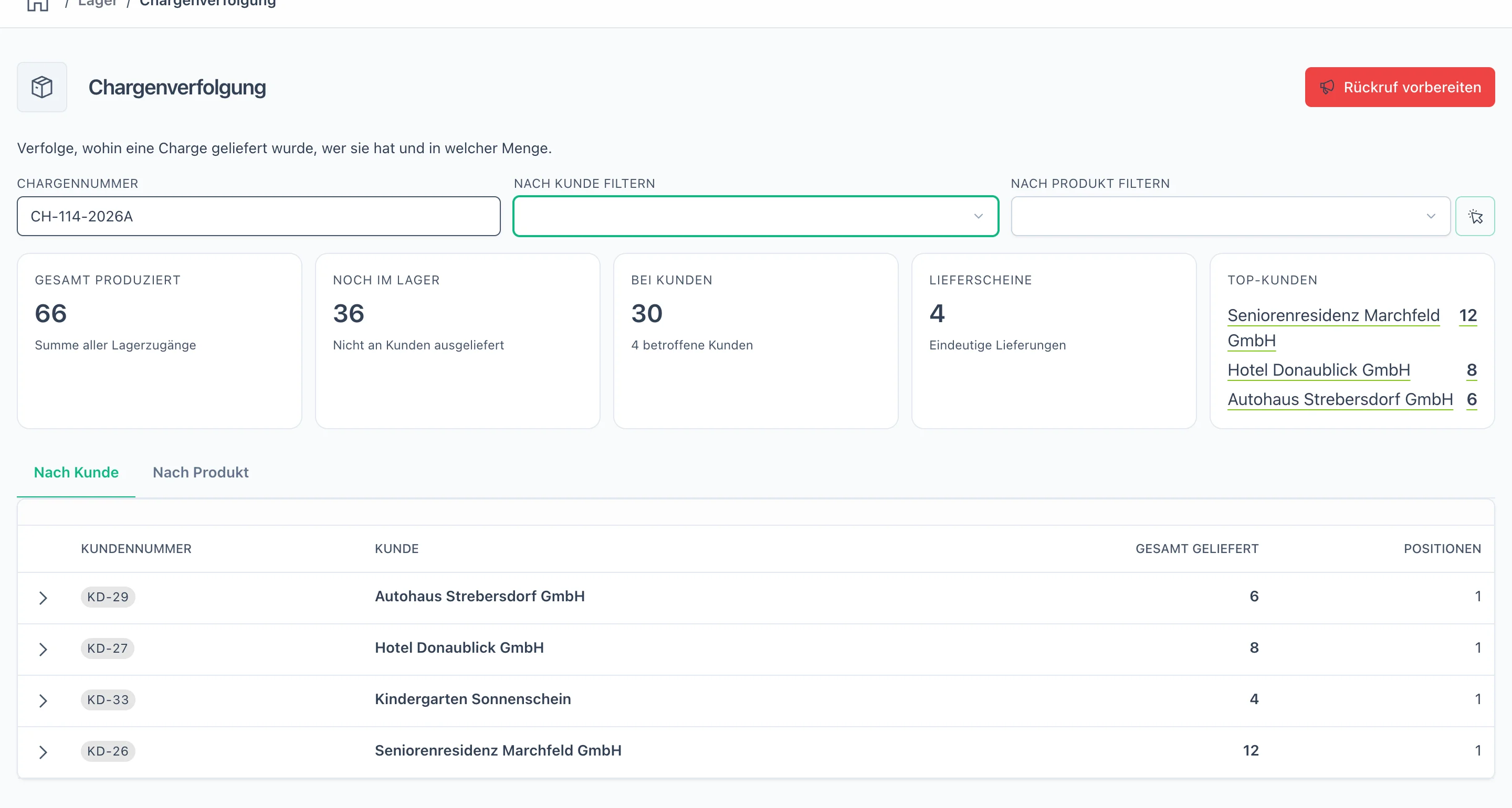
Task: Click the cursor-click icon button next to product filter
Action: (x=1475, y=217)
